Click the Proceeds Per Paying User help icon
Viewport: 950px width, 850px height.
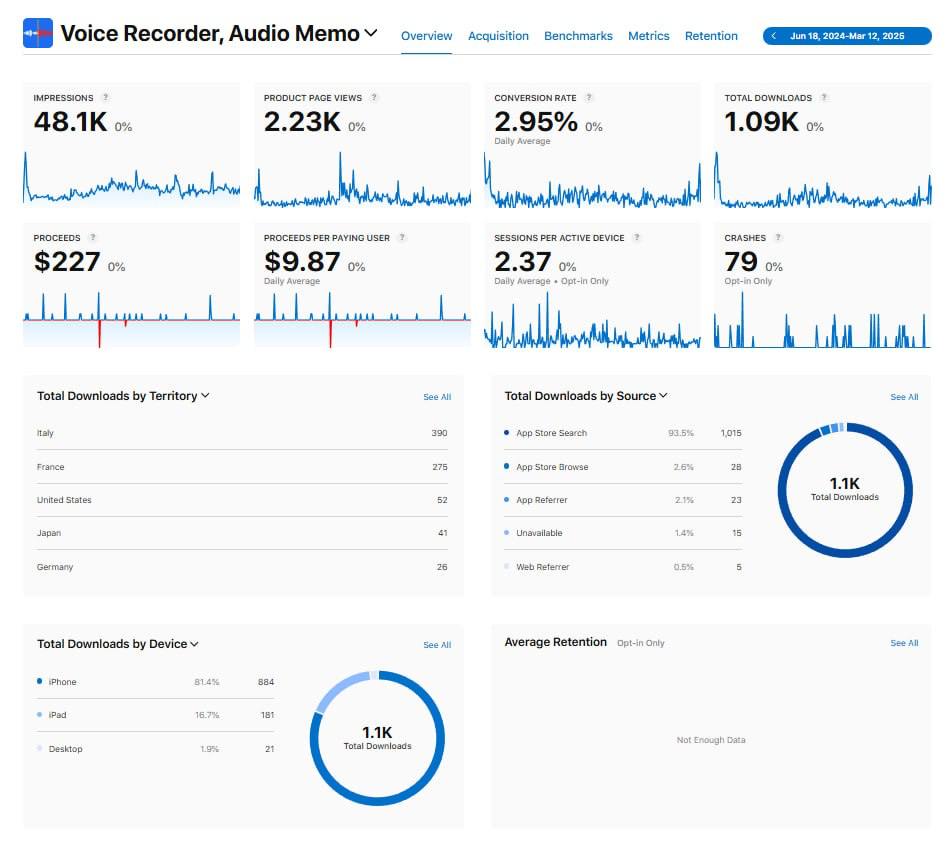click(402, 238)
